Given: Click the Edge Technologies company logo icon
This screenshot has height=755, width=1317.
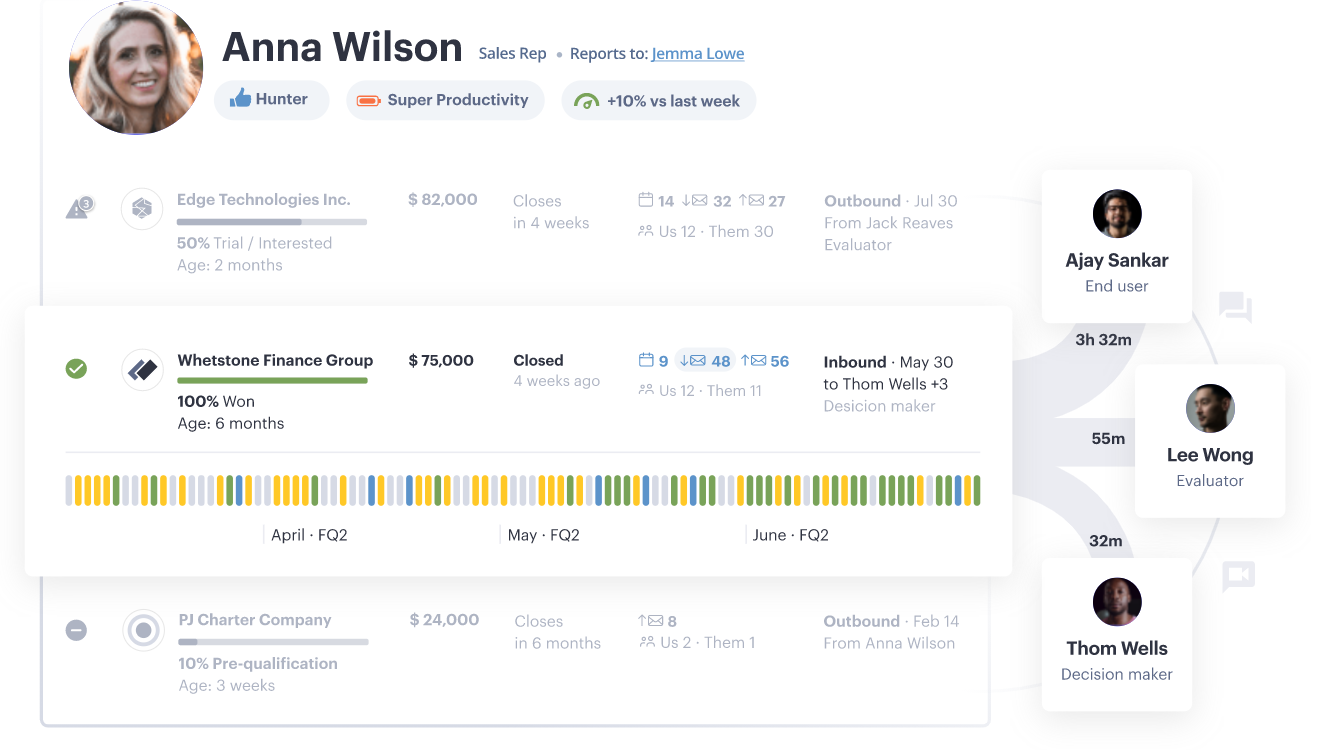Looking at the screenshot, I should tap(142, 209).
